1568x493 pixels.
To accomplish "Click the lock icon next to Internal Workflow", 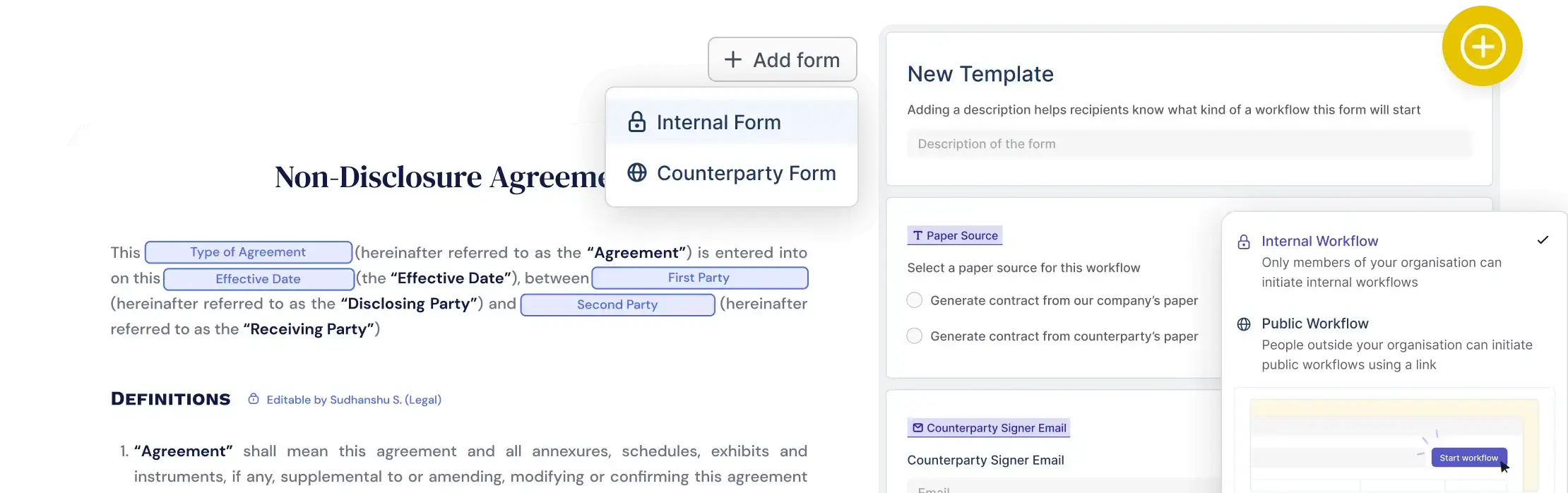I will 1244,242.
